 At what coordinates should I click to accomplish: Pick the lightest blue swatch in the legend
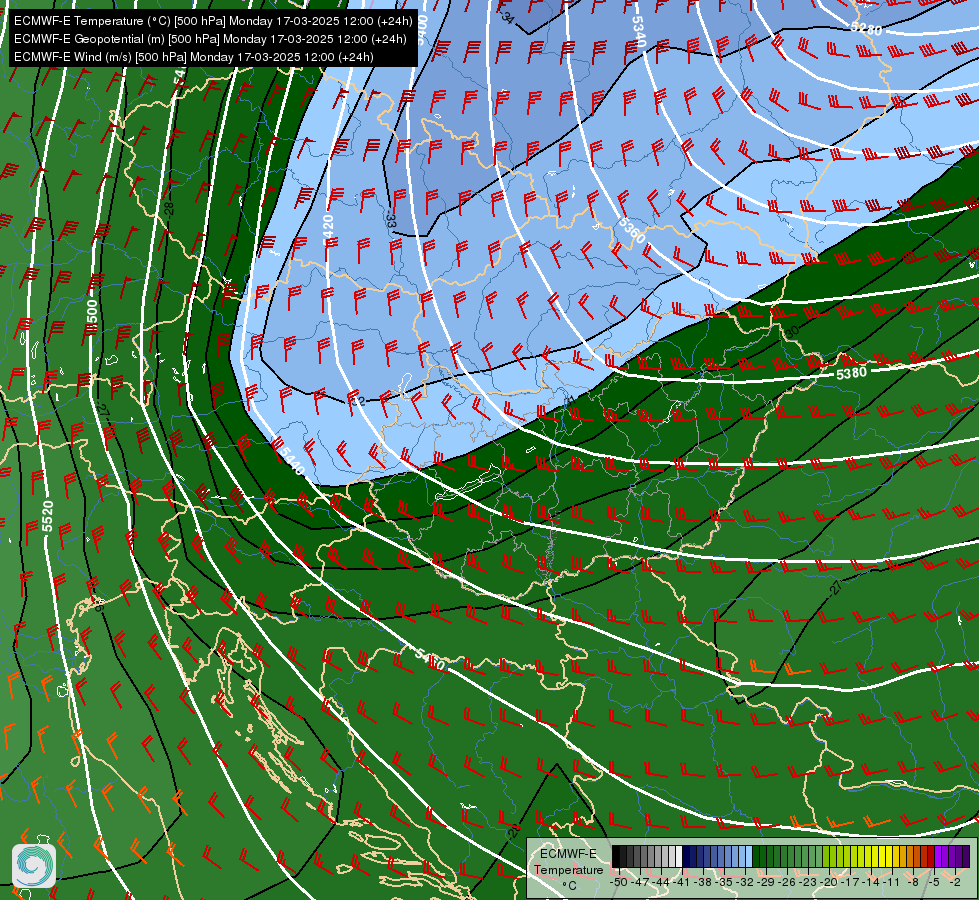coord(749,856)
